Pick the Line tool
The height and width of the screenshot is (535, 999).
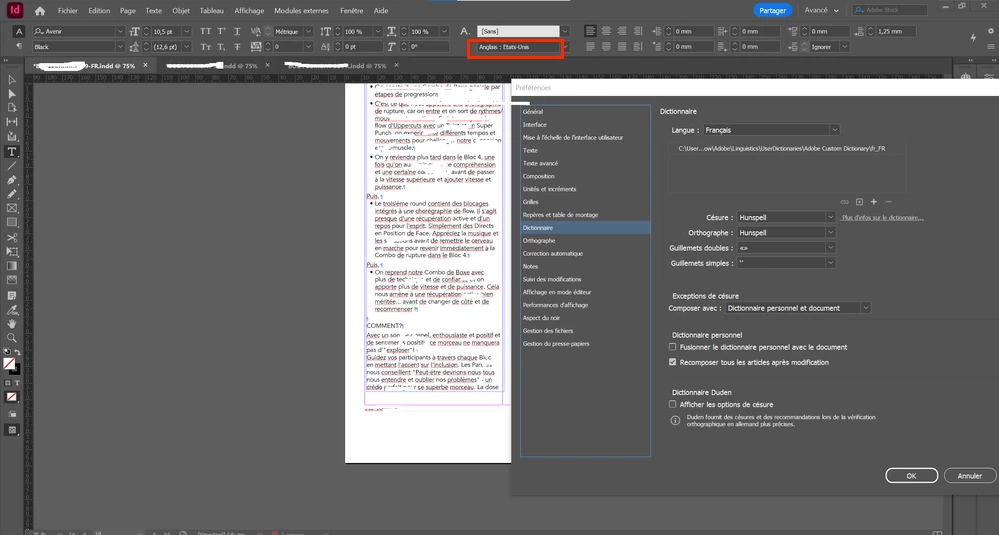[x=11, y=166]
